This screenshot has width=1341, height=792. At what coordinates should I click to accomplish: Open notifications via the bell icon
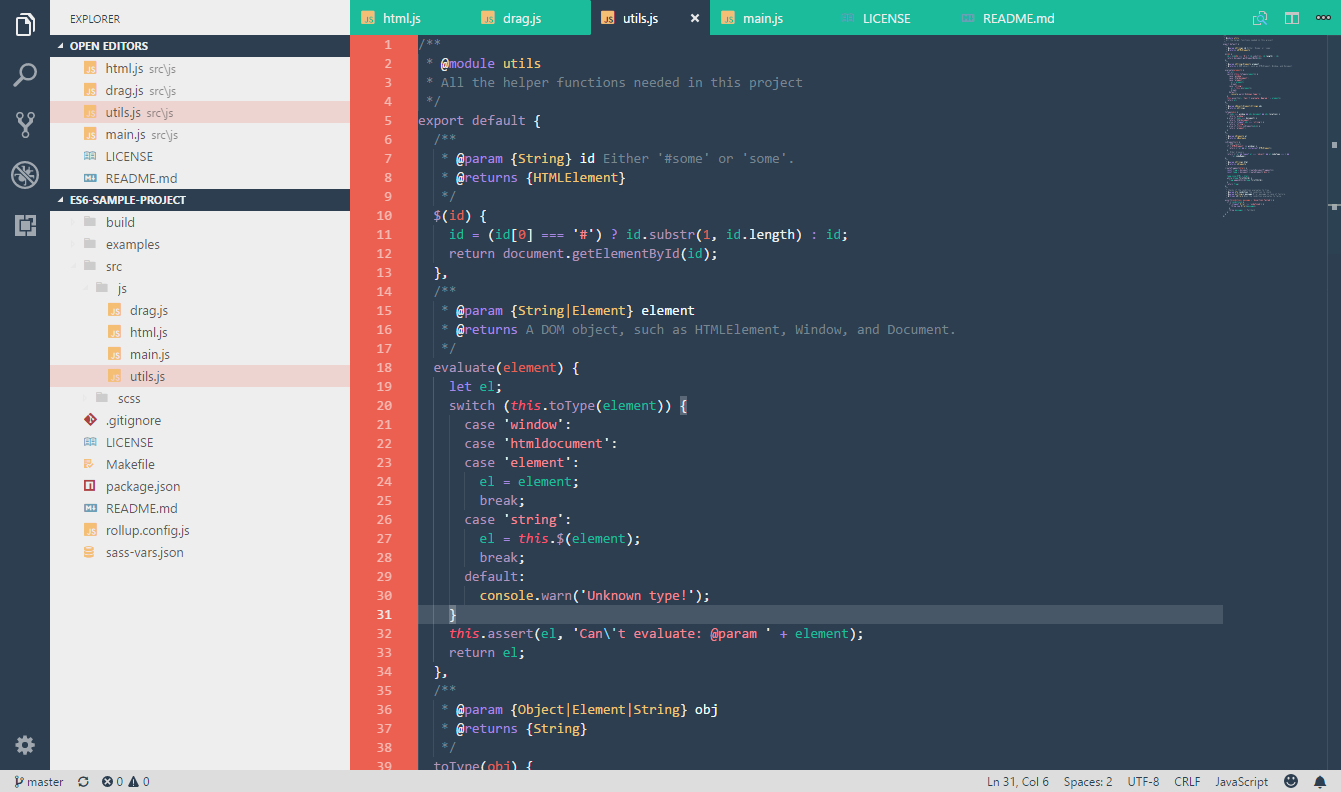pos(1318,781)
